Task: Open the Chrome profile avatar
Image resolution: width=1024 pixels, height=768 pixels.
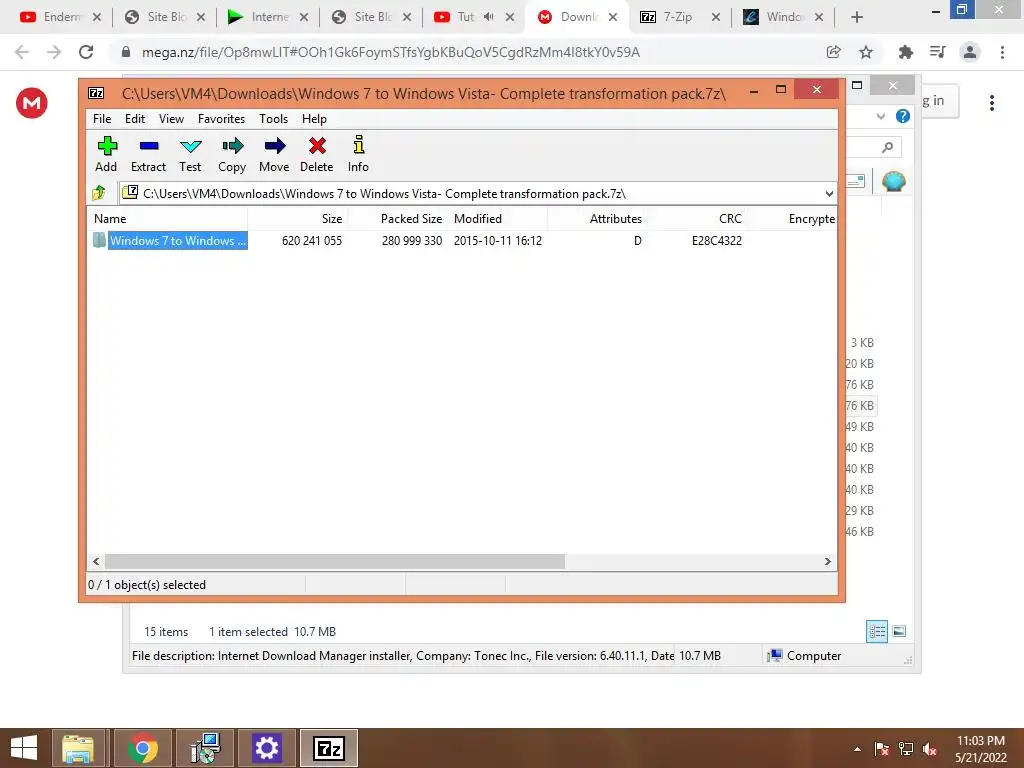Action: pyautogui.click(x=970, y=52)
